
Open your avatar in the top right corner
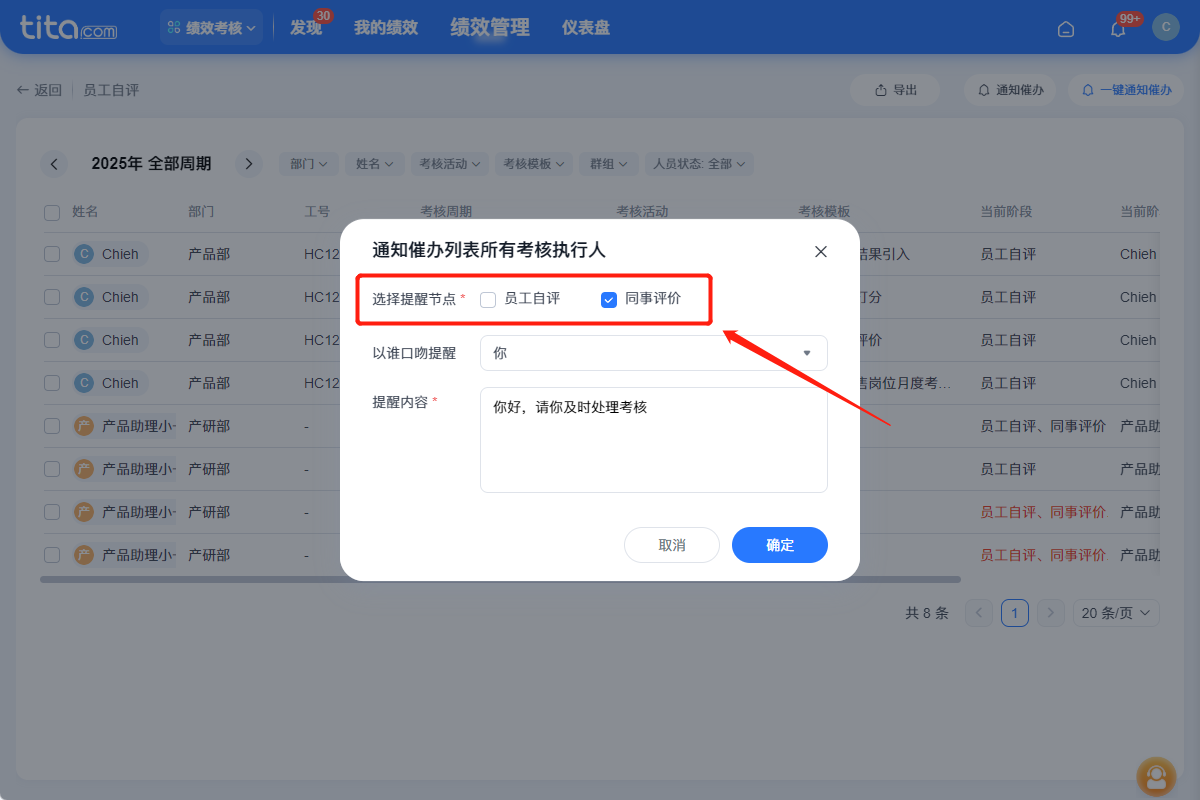tap(1165, 27)
